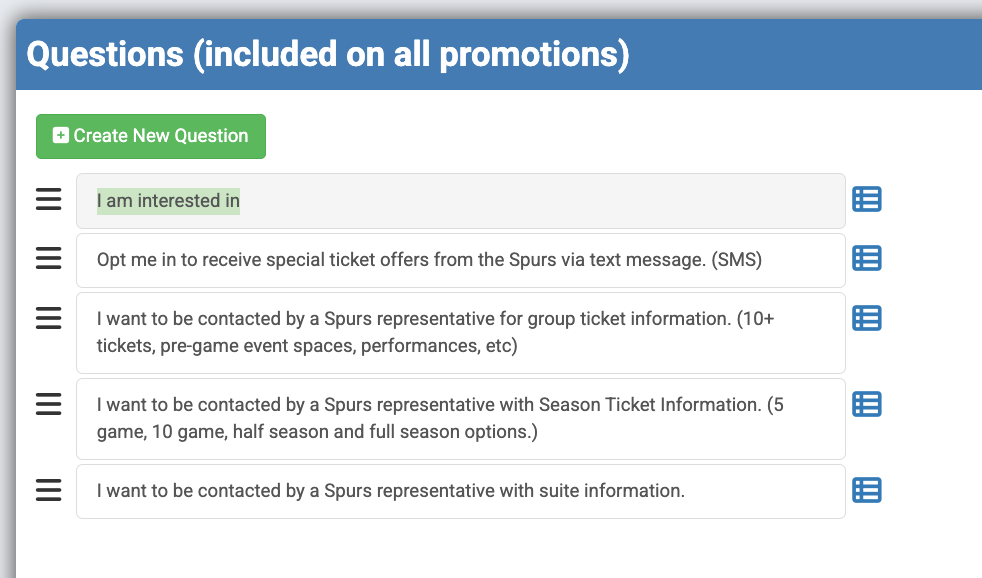The height and width of the screenshot is (578, 982).
Task: Open the list icon for 'I am interested in'
Action: (x=866, y=200)
